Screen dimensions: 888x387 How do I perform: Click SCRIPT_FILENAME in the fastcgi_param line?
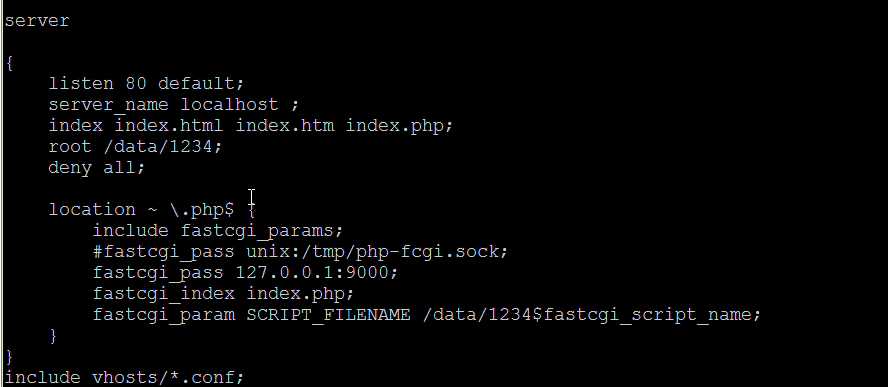(x=328, y=314)
